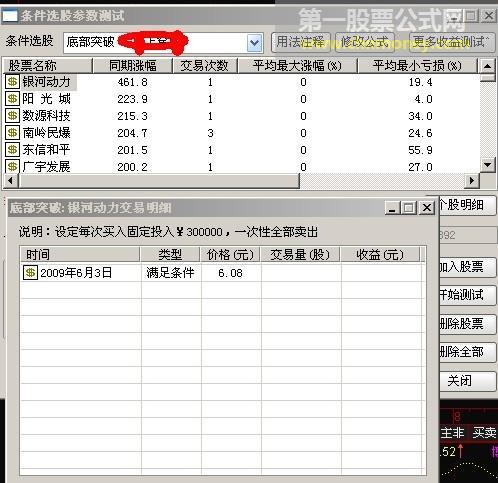Click the 修改公式 button
The height and width of the screenshot is (483, 498).
pos(365,42)
